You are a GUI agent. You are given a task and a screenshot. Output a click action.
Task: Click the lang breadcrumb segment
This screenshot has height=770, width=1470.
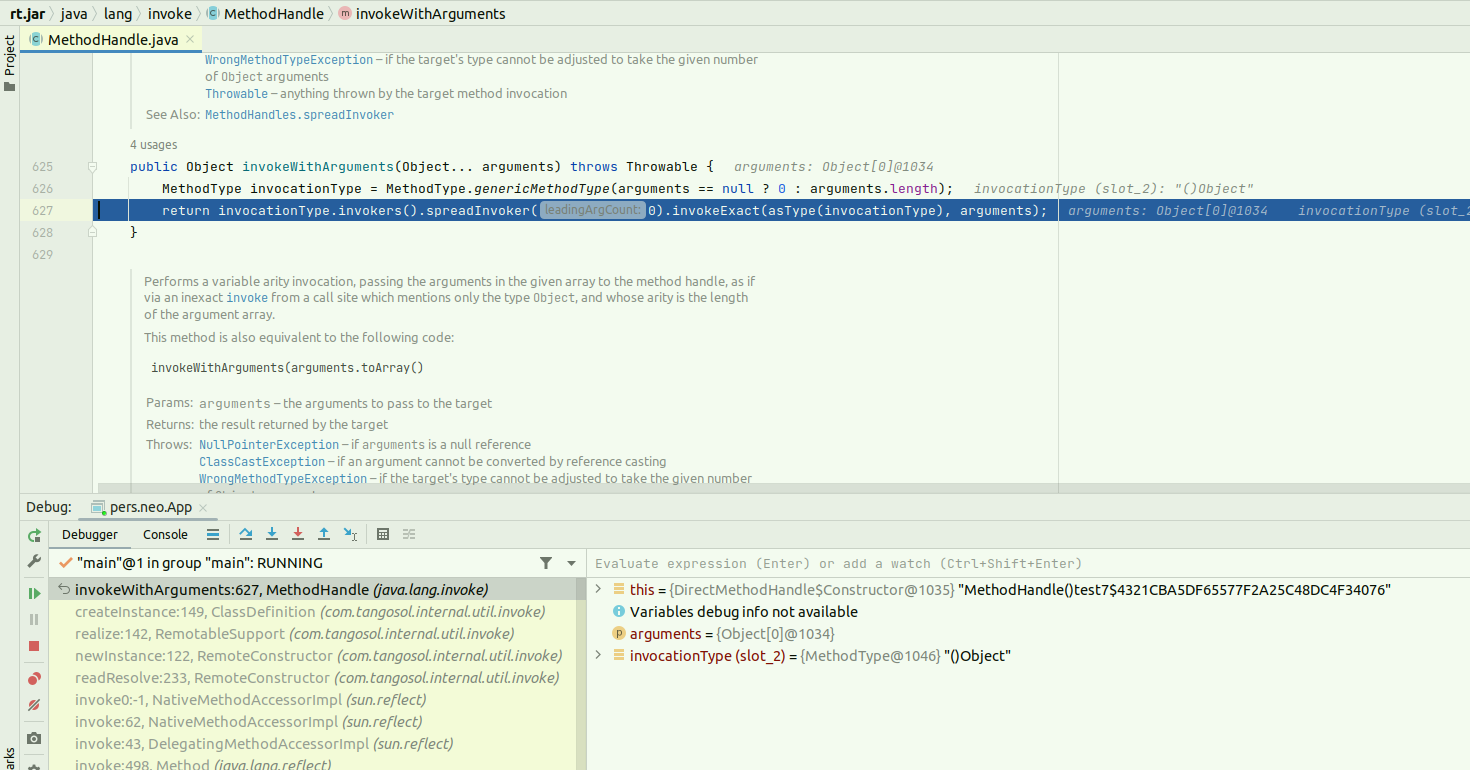click(x=118, y=14)
